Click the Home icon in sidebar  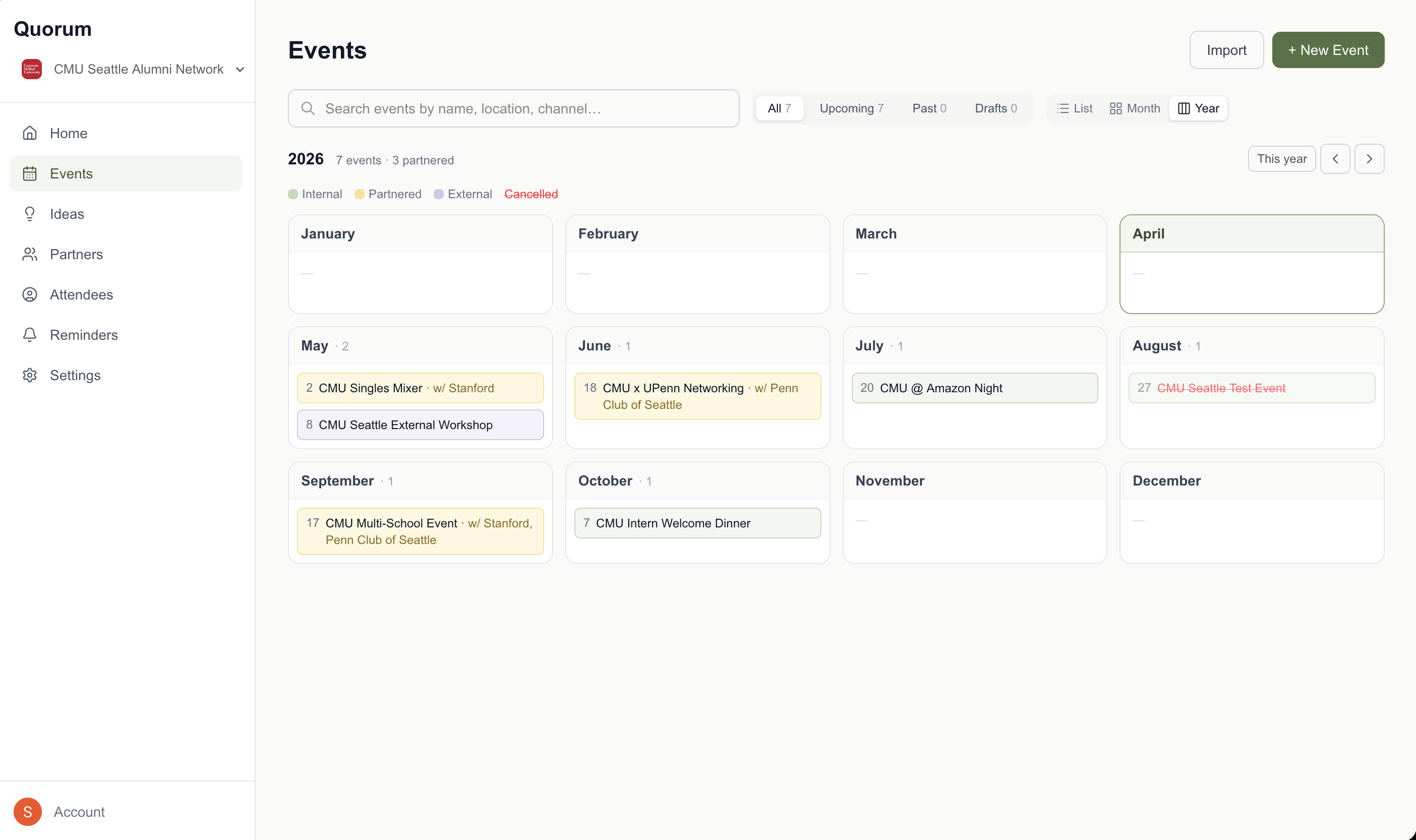[x=29, y=133]
